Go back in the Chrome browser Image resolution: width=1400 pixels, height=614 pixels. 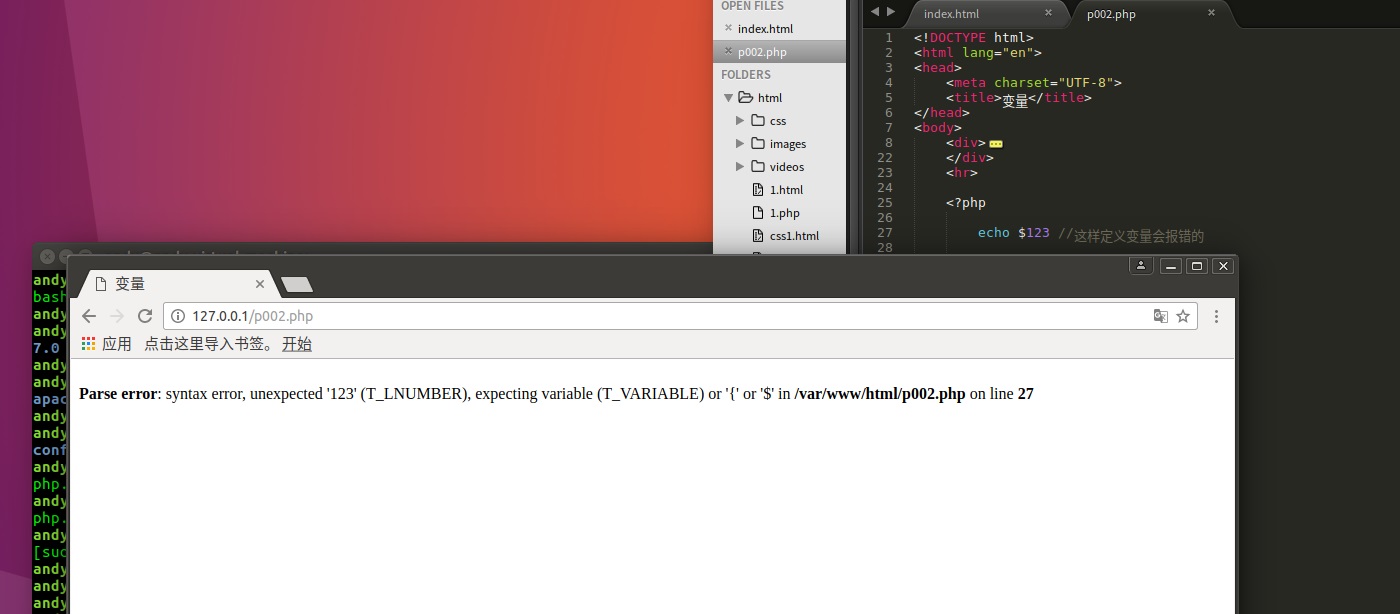point(89,316)
